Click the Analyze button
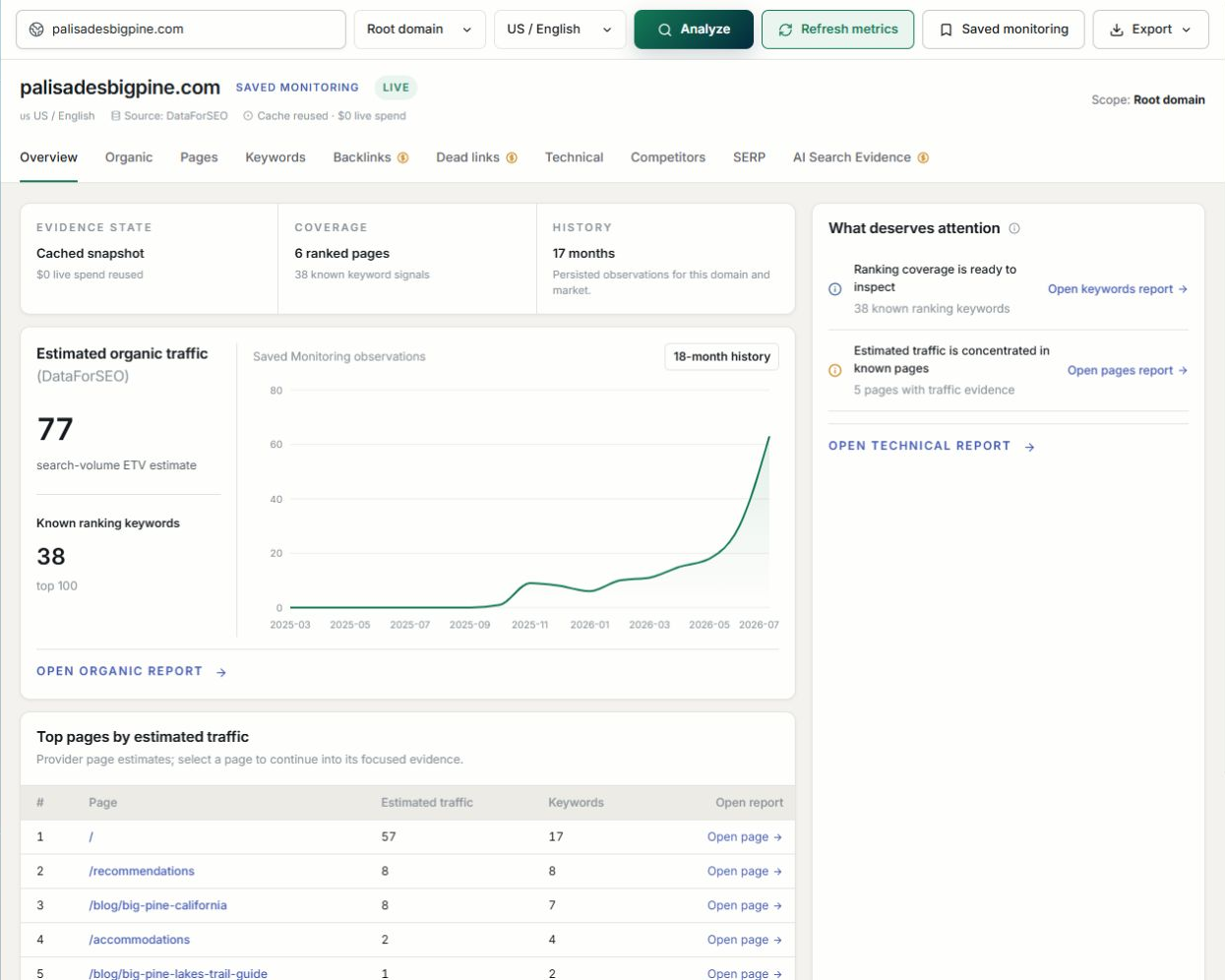1225x980 pixels. (694, 30)
